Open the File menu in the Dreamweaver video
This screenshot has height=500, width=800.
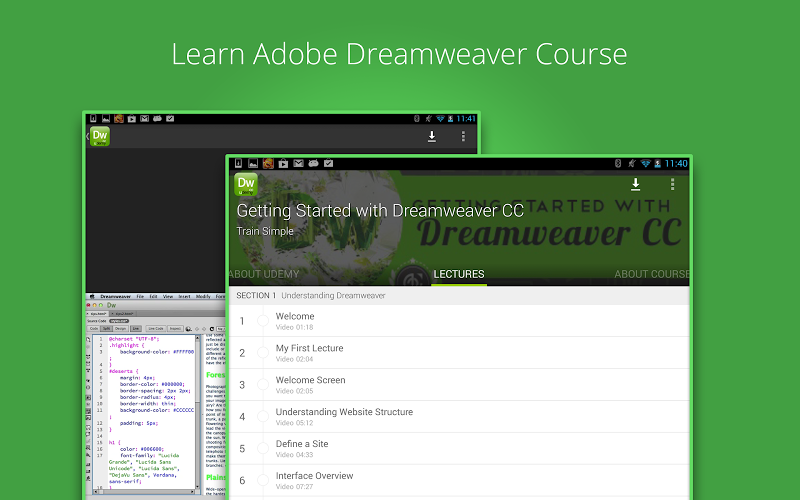[140, 296]
